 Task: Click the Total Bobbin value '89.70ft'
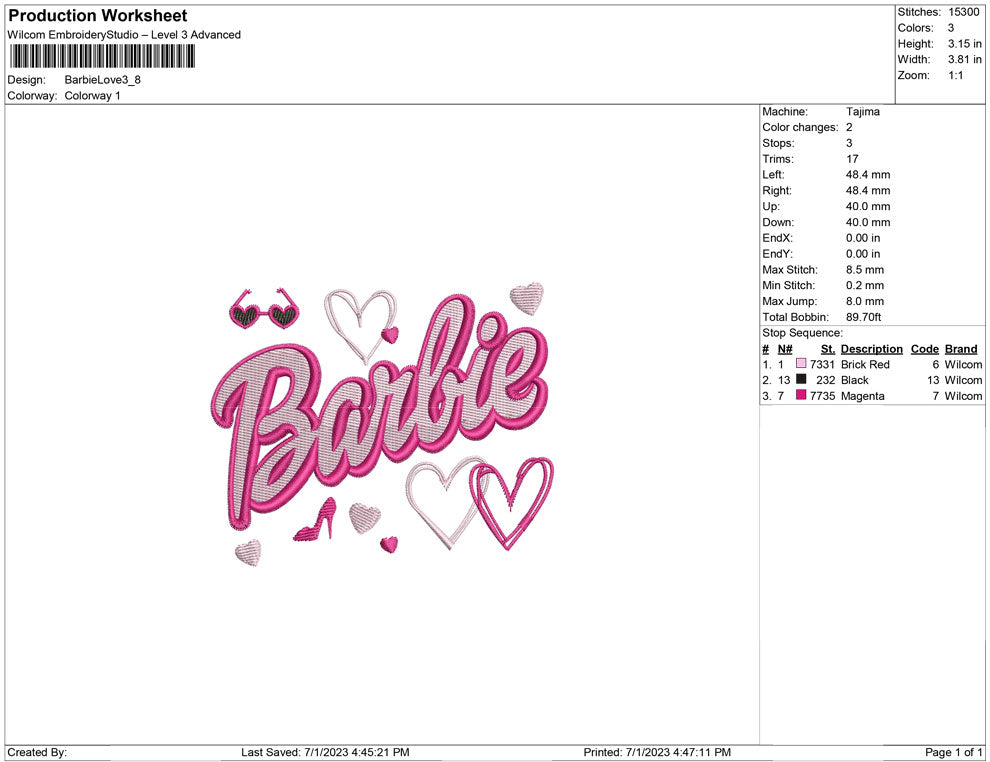(x=864, y=317)
